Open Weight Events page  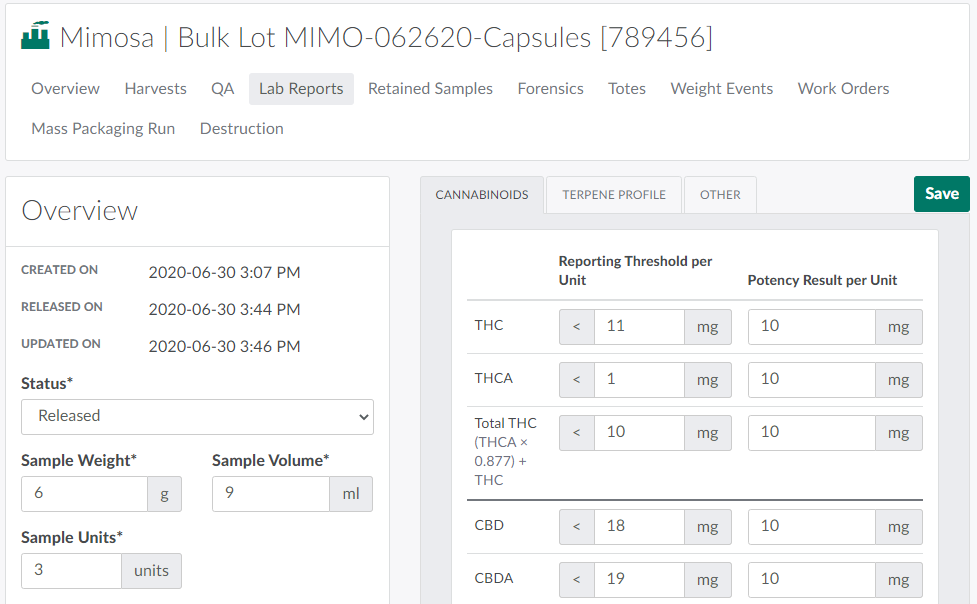721,89
